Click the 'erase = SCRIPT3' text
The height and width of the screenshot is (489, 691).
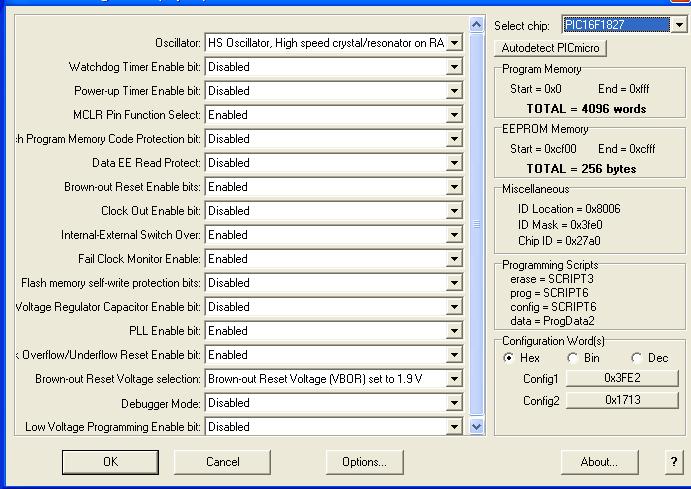(552, 279)
